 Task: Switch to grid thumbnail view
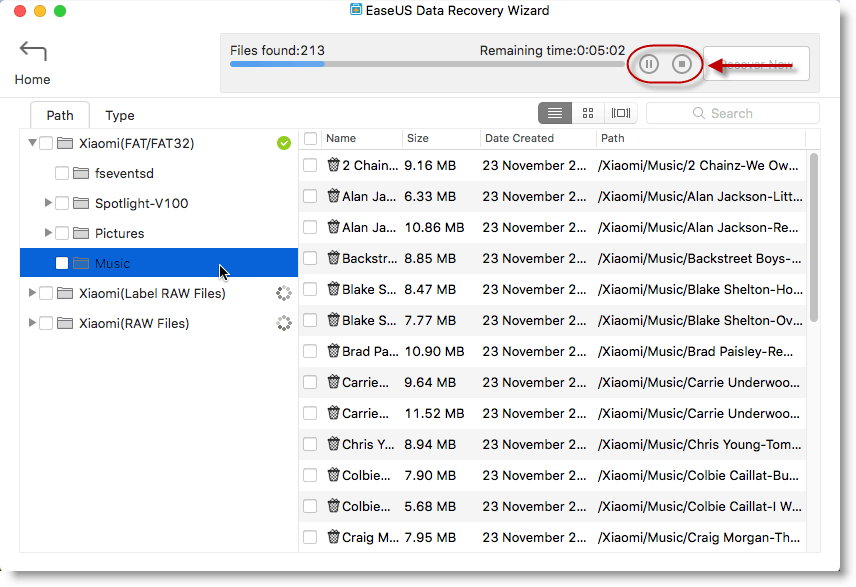click(x=588, y=113)
